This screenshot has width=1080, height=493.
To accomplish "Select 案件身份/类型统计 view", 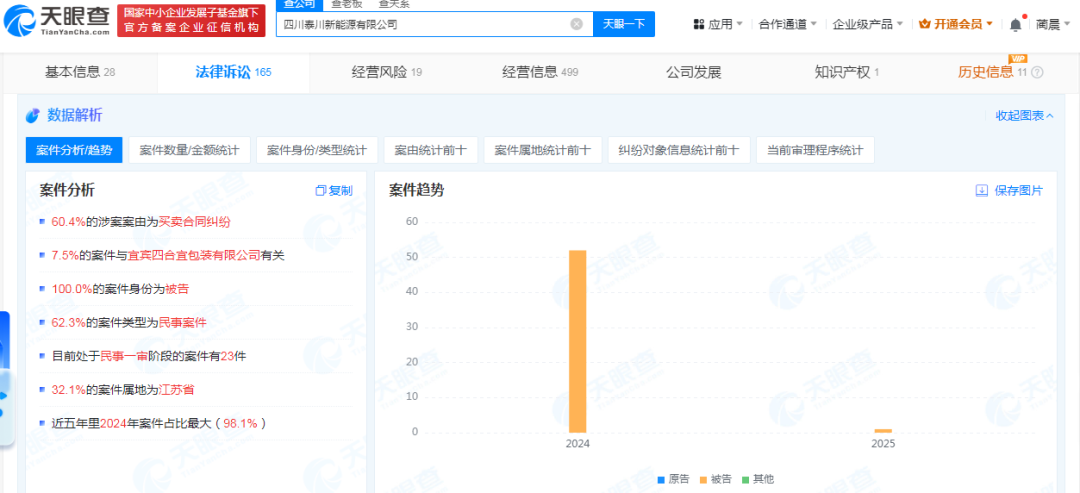I will 317,150.
